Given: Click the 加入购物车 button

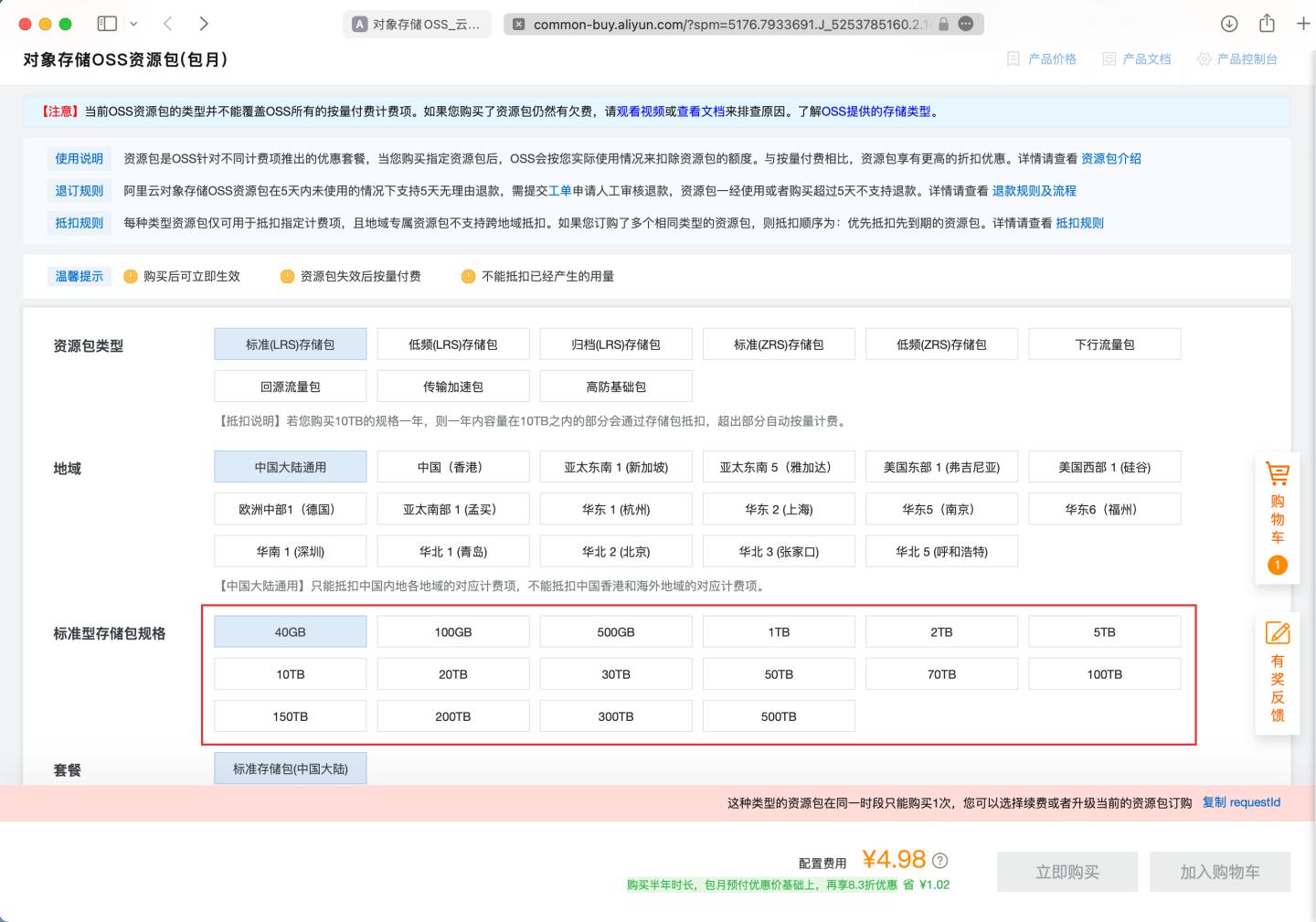Looking at the screenshot, I should point(1219,871).
